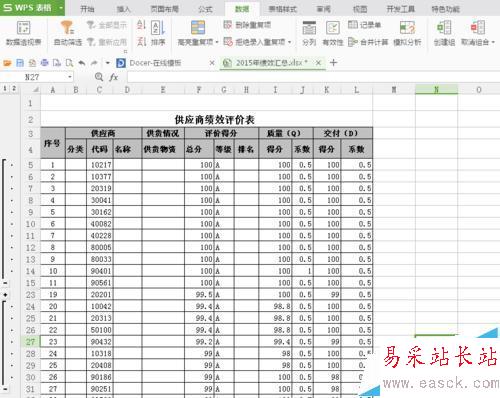This screenshot has width=500, height=398.
Task: Toggle 自动筛选 auto filter funnel
Action: point(68,33)
